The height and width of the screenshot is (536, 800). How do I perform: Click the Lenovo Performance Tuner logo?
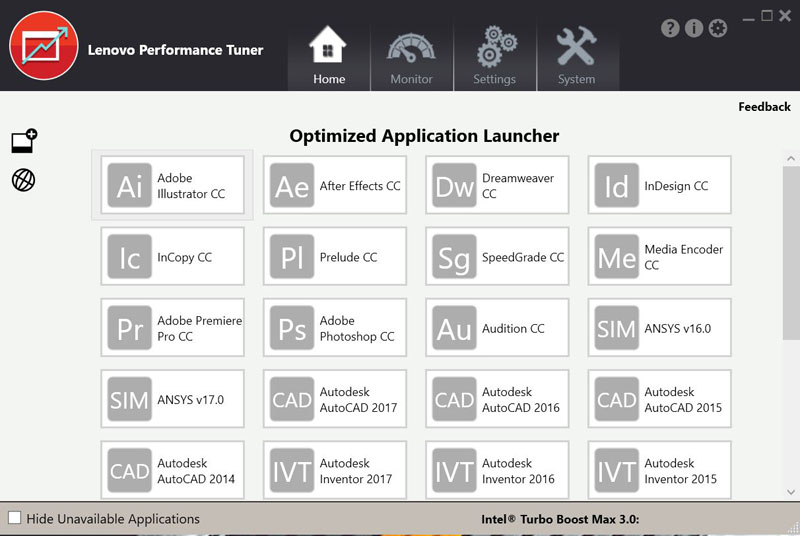43,45
